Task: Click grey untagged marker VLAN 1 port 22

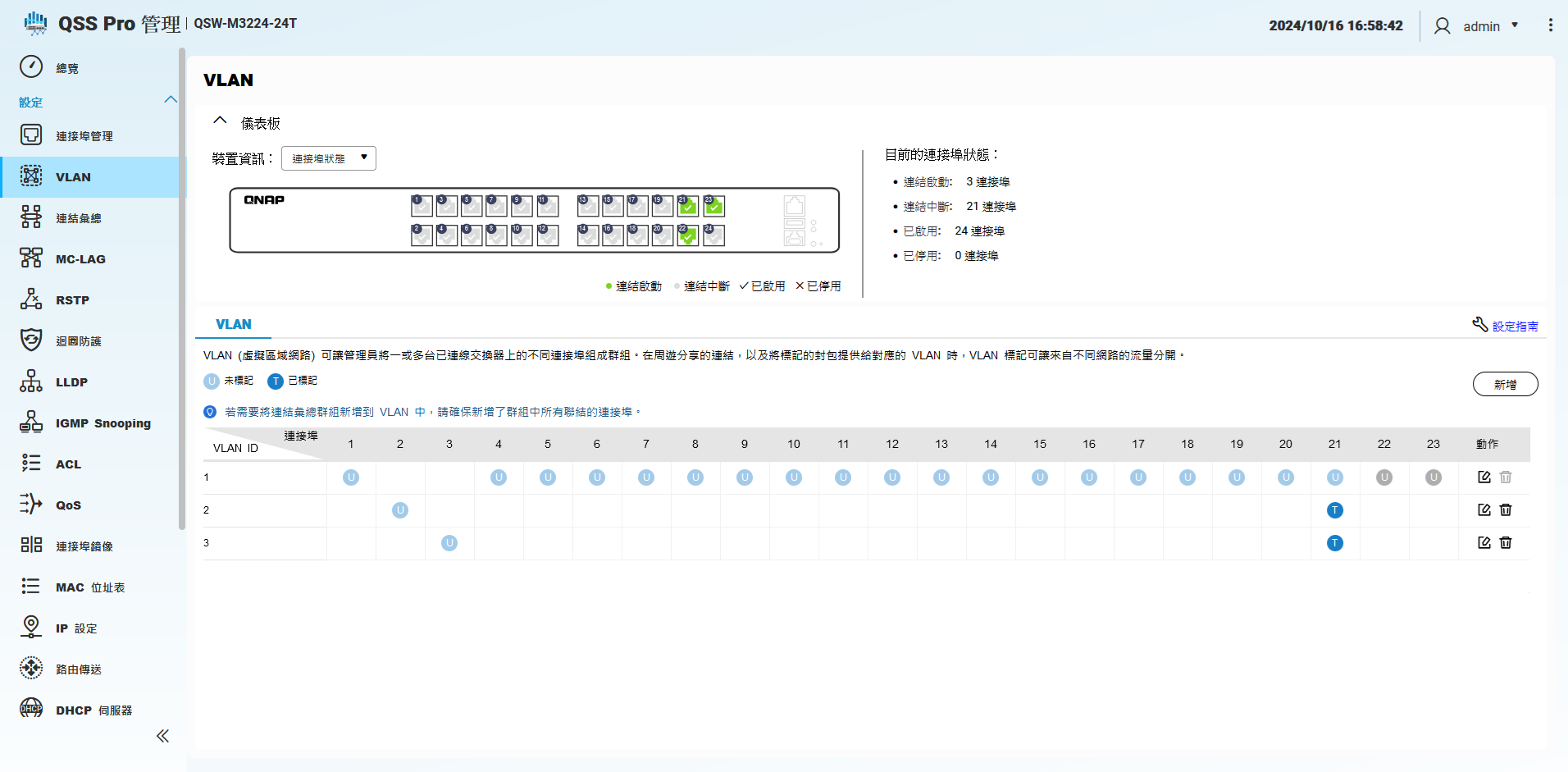Action: (x=1384, y=477)
